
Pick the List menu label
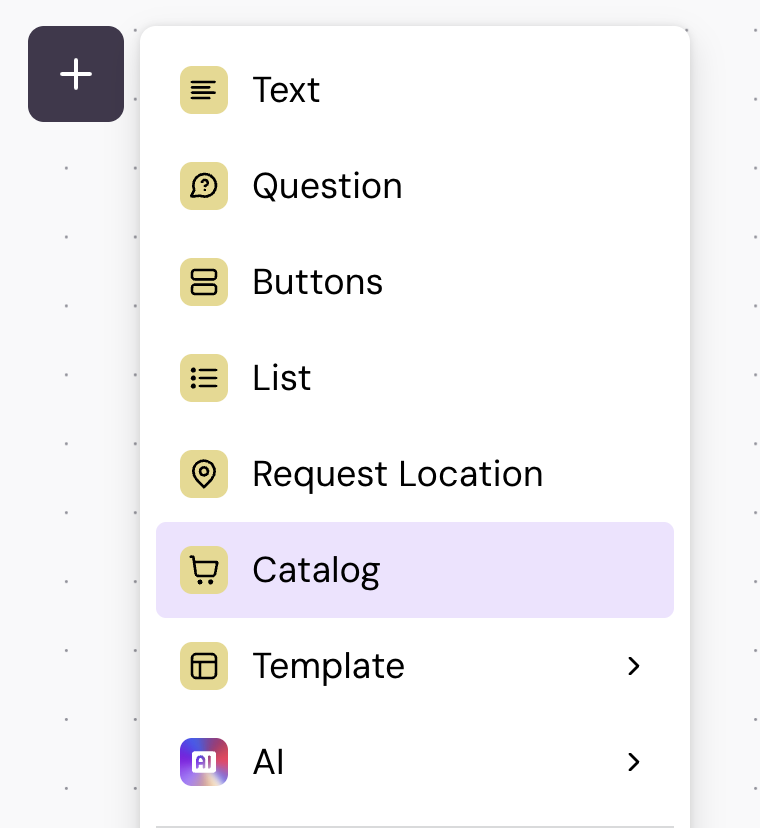click(x=281, y=378)
